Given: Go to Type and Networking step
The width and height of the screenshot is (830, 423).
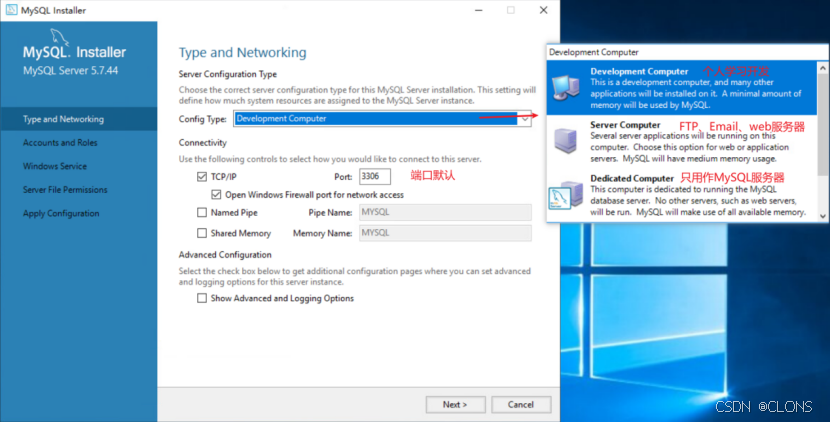Looking at the screenshot, I should (79, 119).
